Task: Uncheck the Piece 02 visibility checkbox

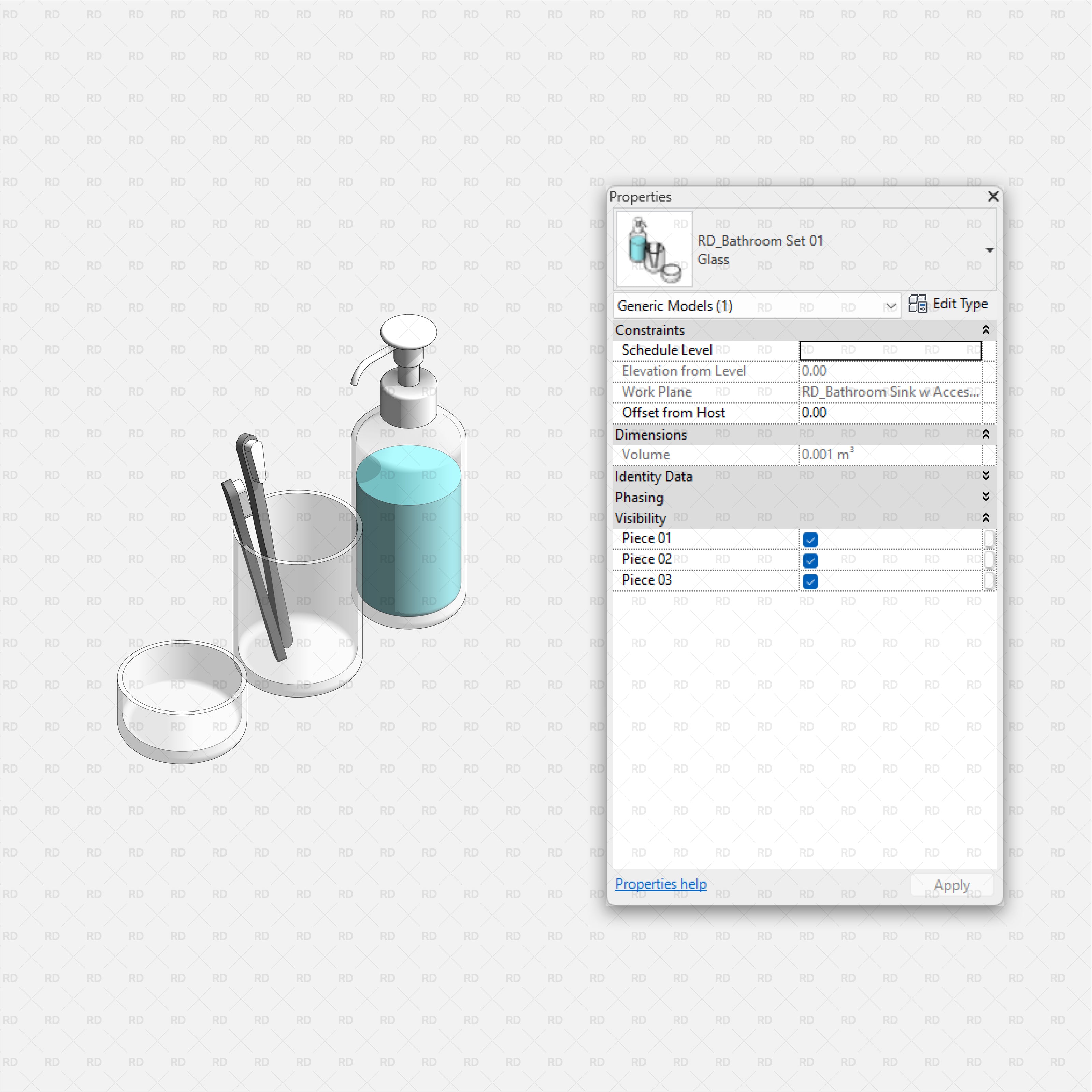Action: point(810,561)
